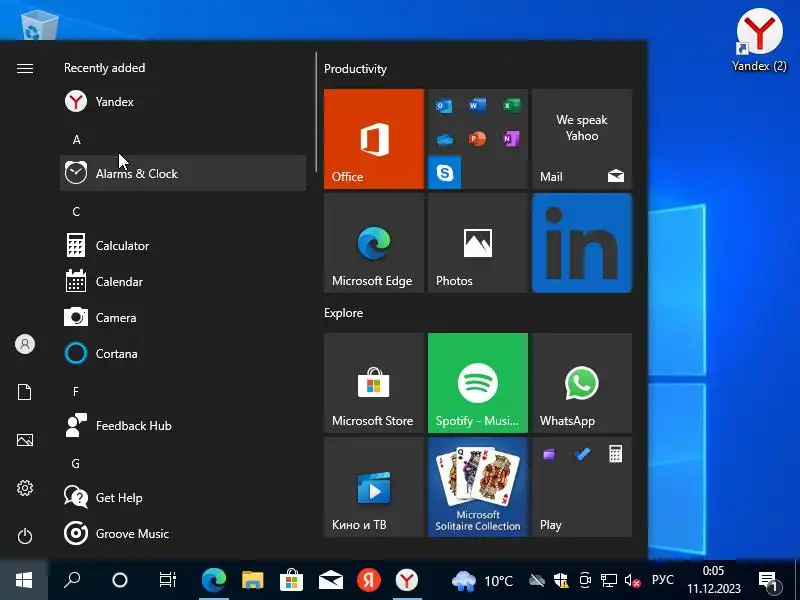
Task: Open Word icon in Office apps tile
Action: pyautogui.click(x=478, y=106)
